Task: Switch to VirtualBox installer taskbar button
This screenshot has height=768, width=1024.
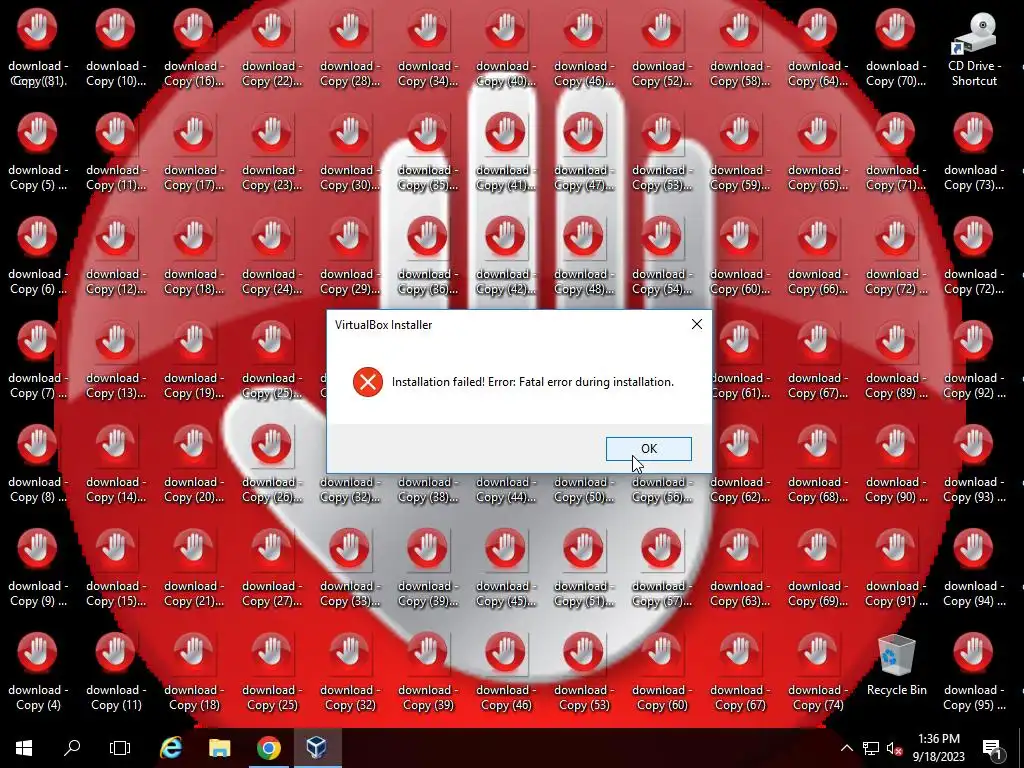Action: pos(317,748)
